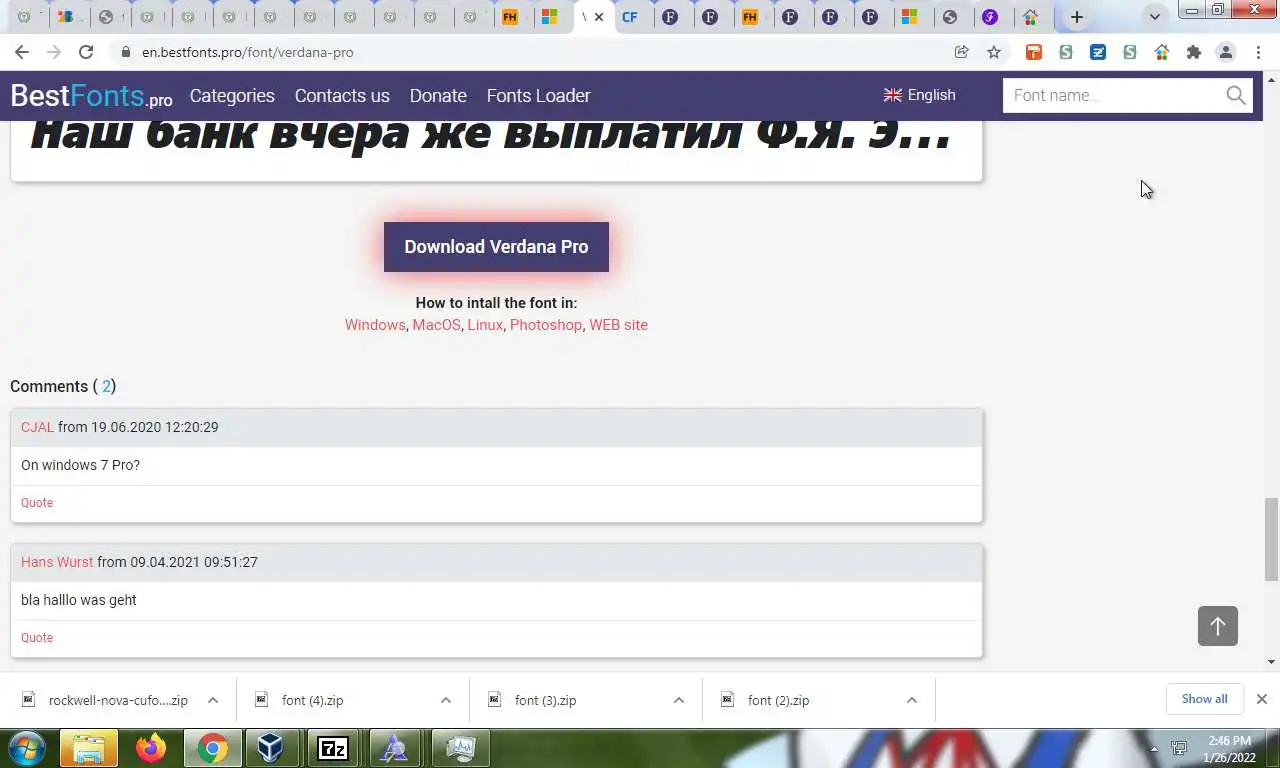Launch Firefox from the taskbar
Viewport: 1280px width, 768px height.
151,748
